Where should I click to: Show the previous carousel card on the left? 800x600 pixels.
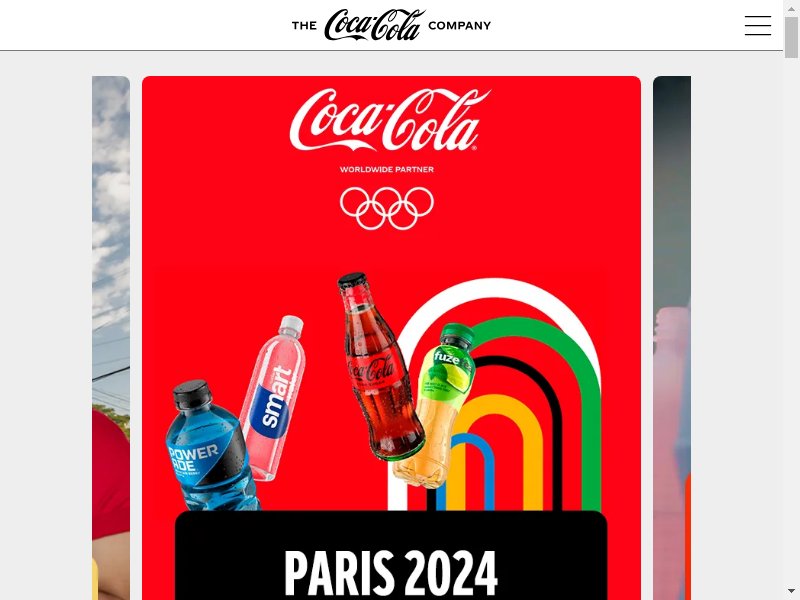(111, 338)
